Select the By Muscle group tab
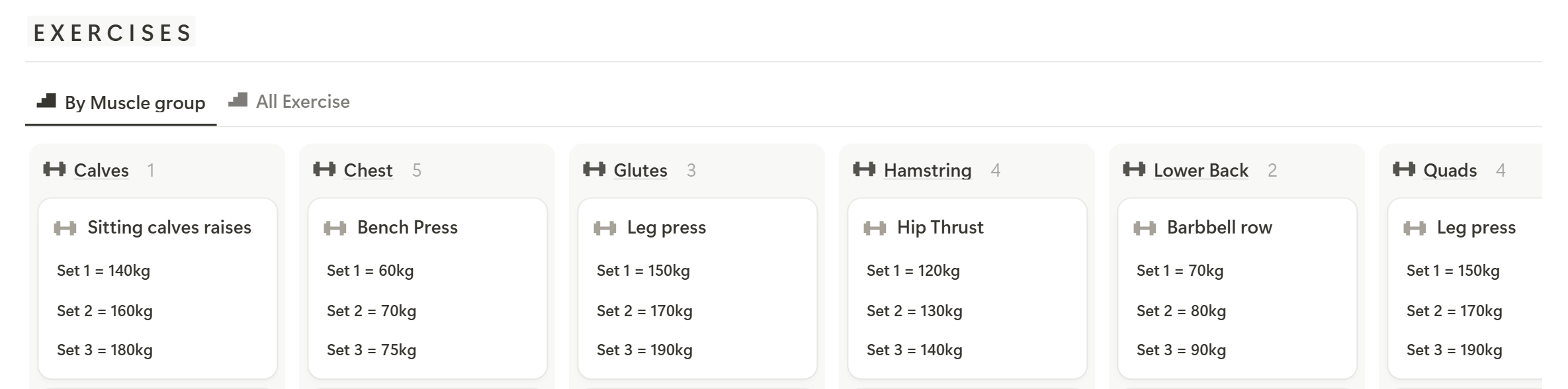The image size is (1568, 389). pyautogui.click(x=121, y=103)
